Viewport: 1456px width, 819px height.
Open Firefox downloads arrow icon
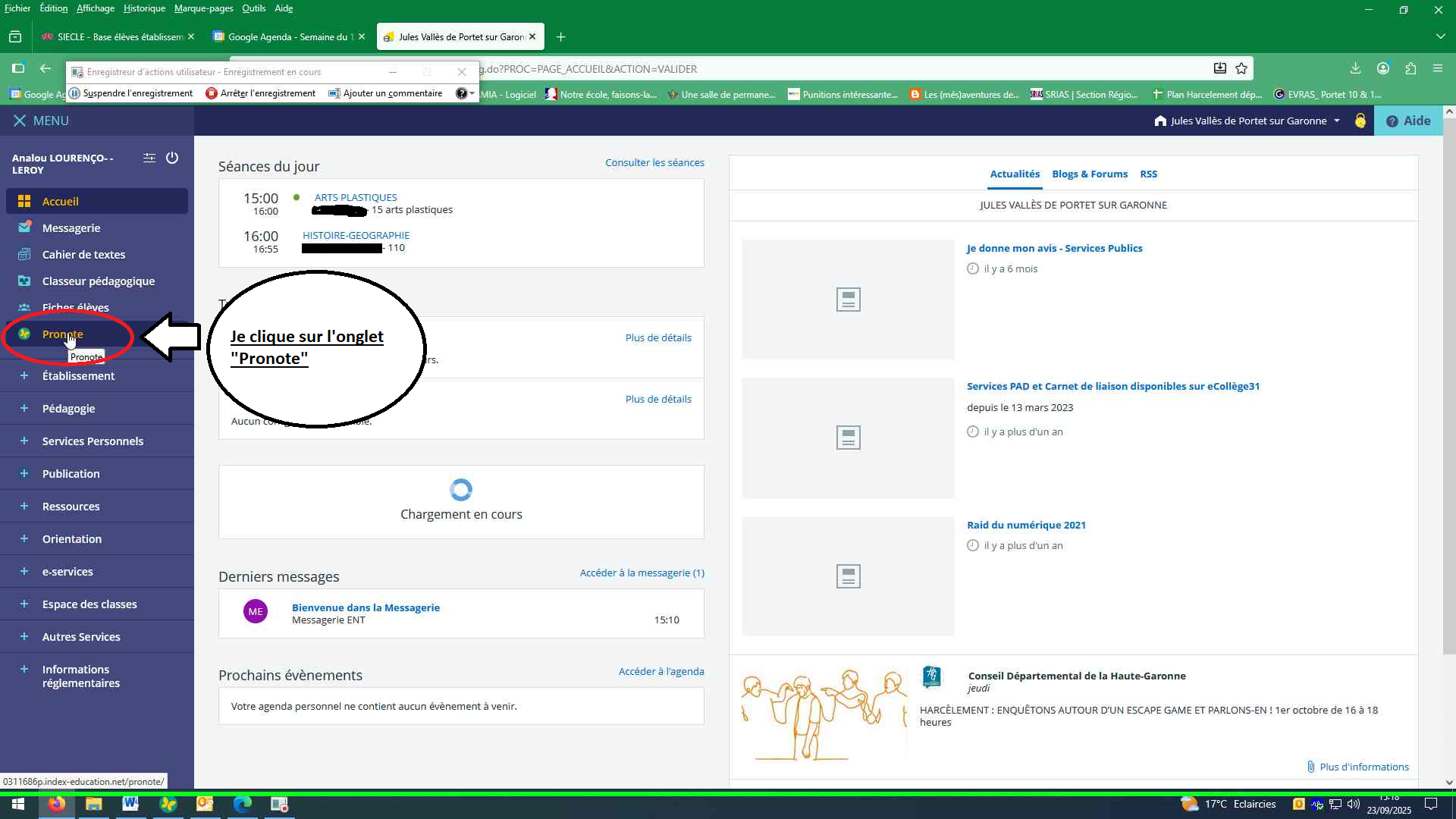pyautogui.click(x=1355, y=69)
